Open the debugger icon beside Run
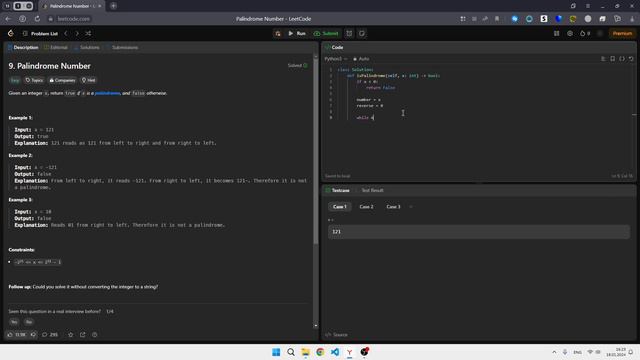 278,33
